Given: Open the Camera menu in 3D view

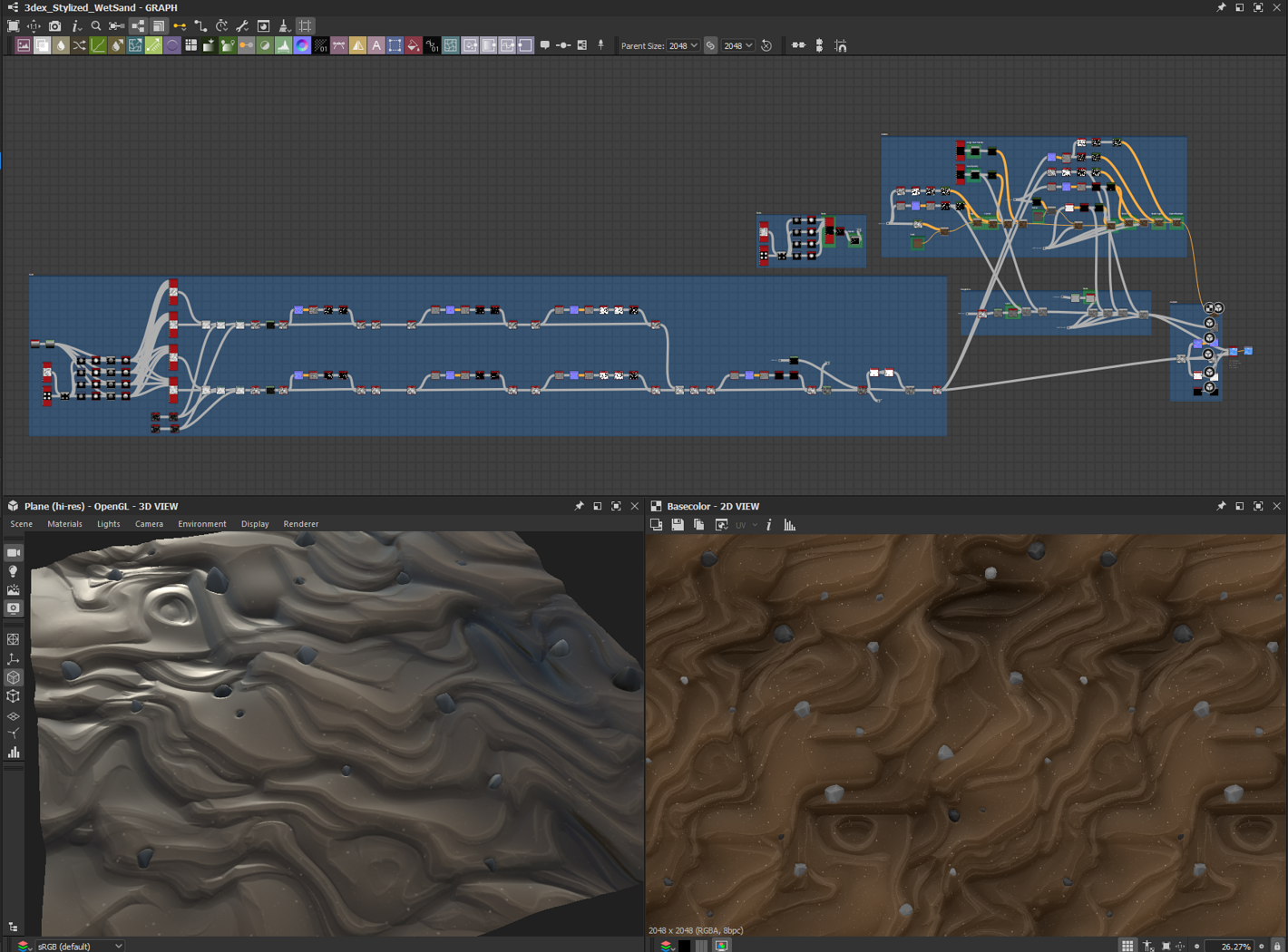Looking at the screenshot, I should pyautogui.click(x=149, y=524).
